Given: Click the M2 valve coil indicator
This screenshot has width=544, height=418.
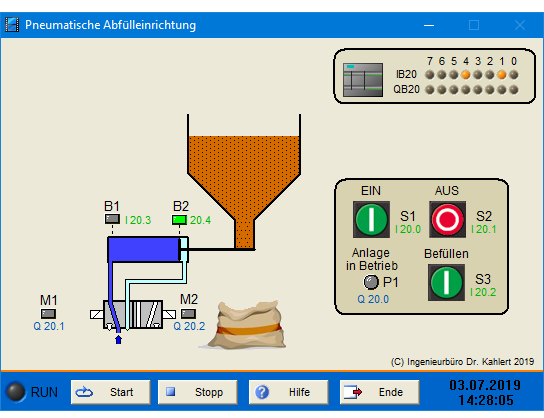Looking at the screenshot, I should click(188, 314).
